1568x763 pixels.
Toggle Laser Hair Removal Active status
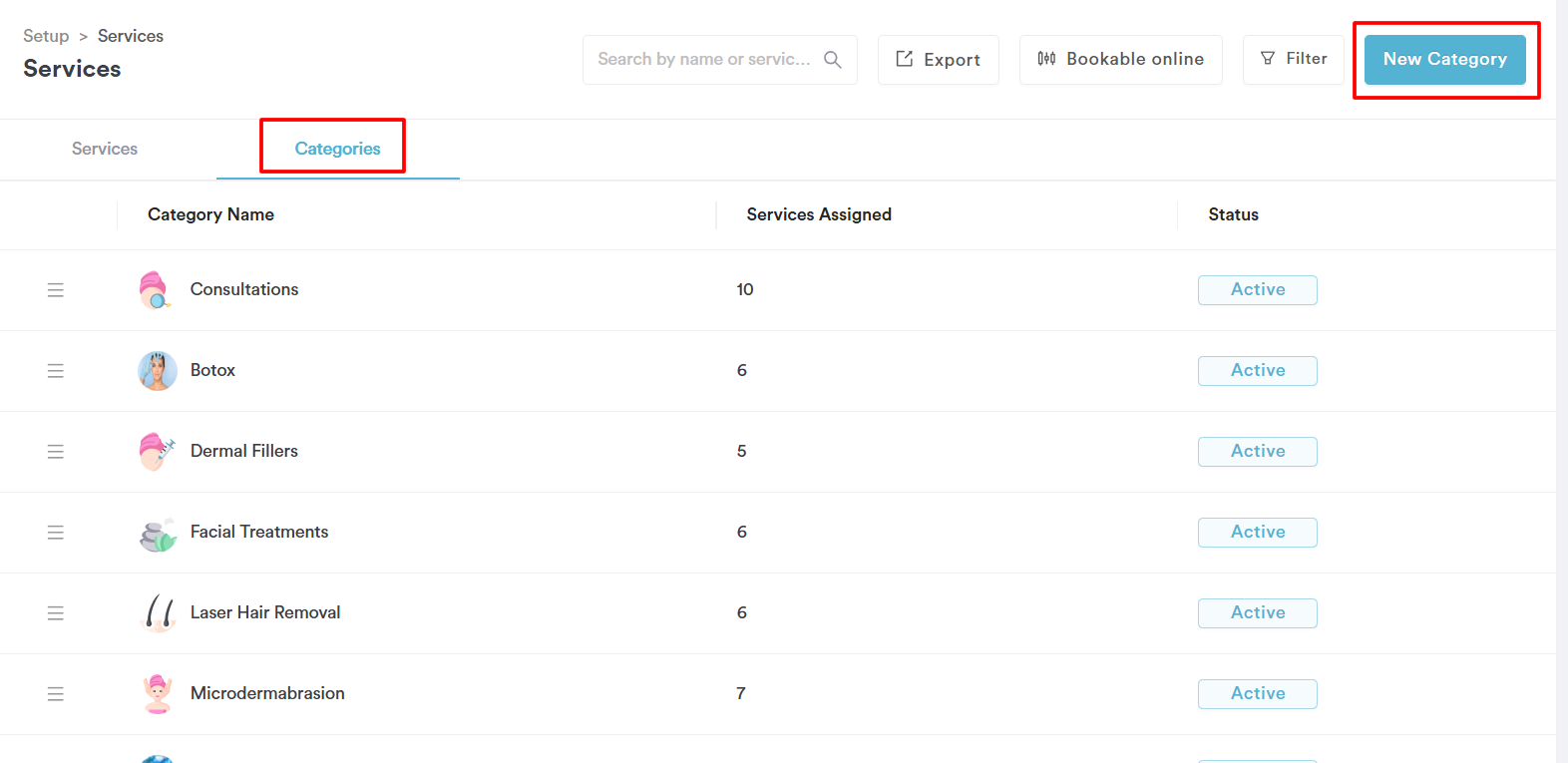point(1257,613)
